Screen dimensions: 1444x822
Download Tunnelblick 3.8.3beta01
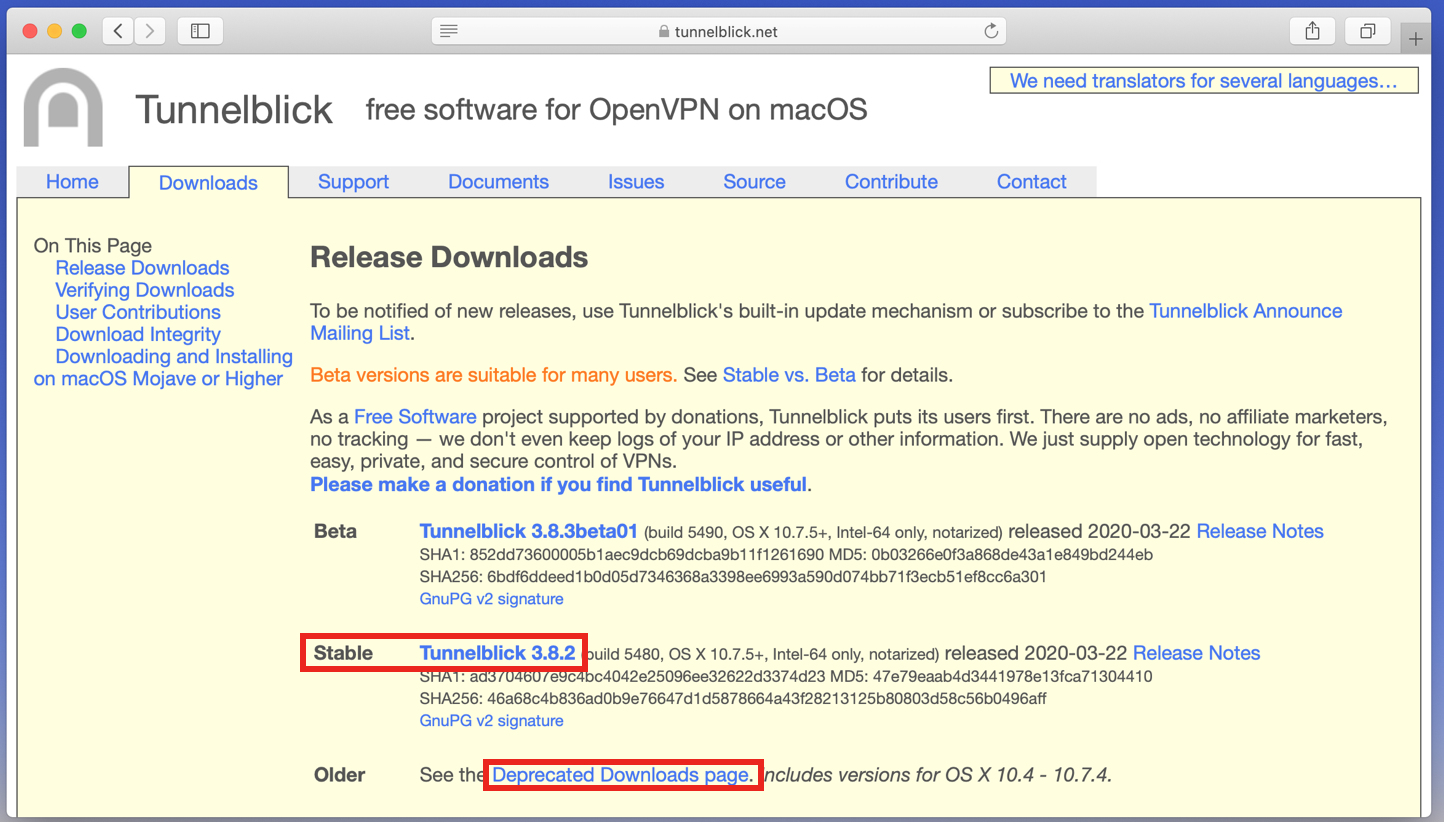(528, 531)
